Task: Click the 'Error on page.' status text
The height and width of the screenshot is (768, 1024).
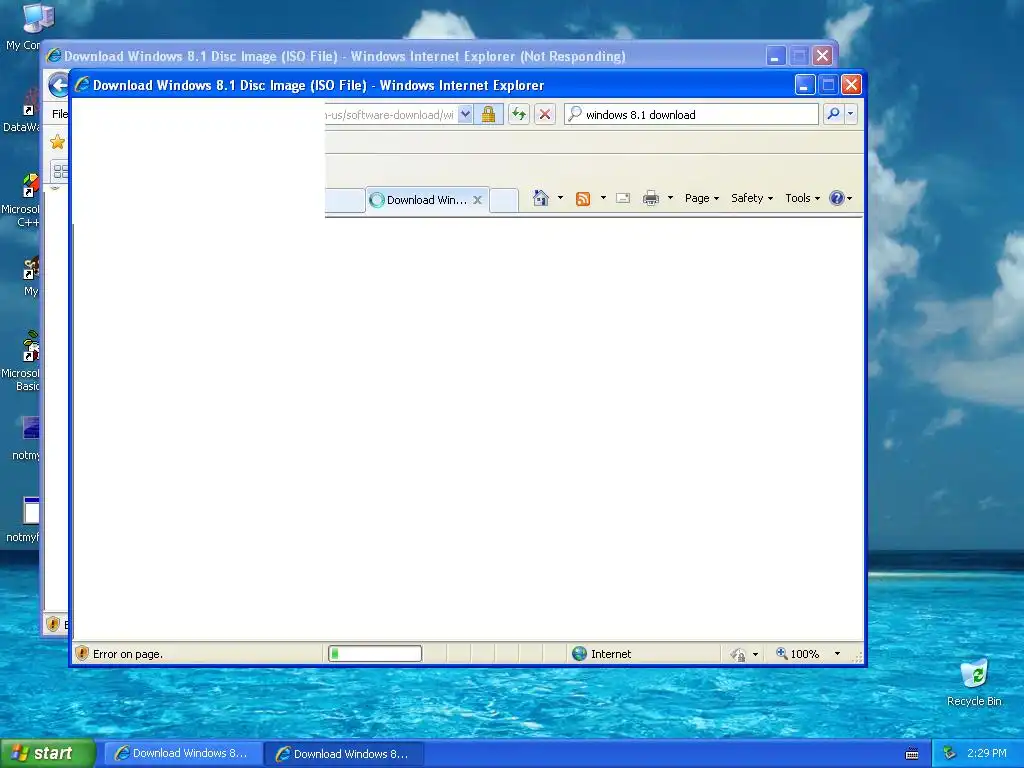Action: click(128, 654)
